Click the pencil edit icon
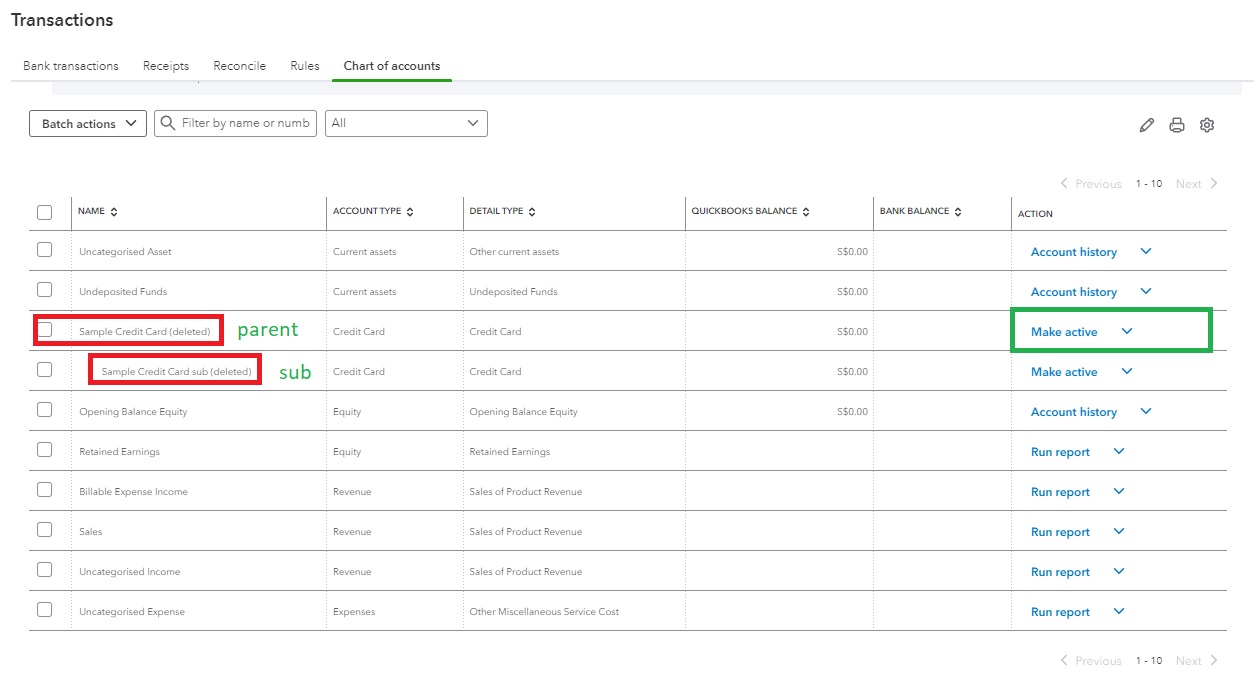This screenshot has height=685, width=1254. 1147,125
